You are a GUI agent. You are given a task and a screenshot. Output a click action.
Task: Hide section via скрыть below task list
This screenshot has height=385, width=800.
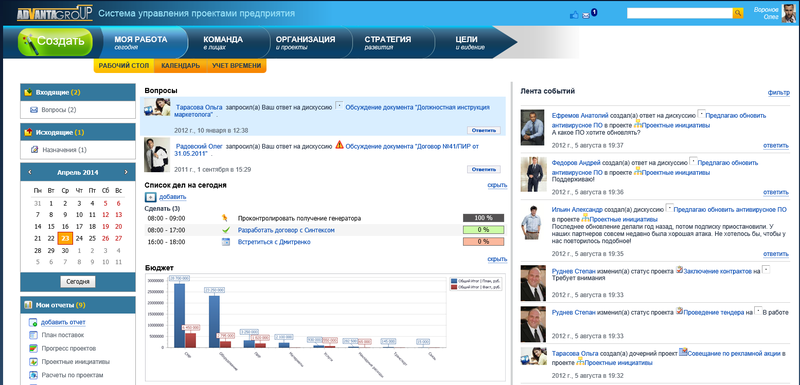point(497,260)
